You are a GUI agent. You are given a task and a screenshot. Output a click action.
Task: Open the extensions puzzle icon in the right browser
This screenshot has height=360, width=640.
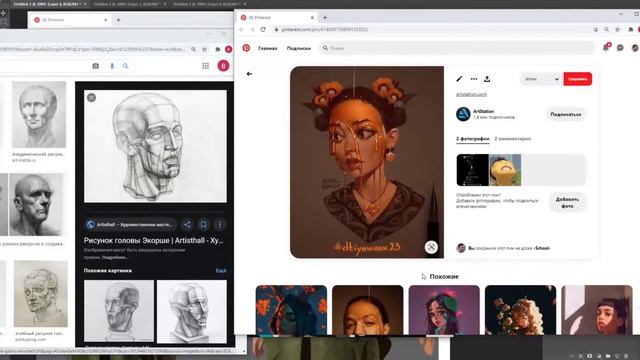pyautogui.click(x=630, y=29)
